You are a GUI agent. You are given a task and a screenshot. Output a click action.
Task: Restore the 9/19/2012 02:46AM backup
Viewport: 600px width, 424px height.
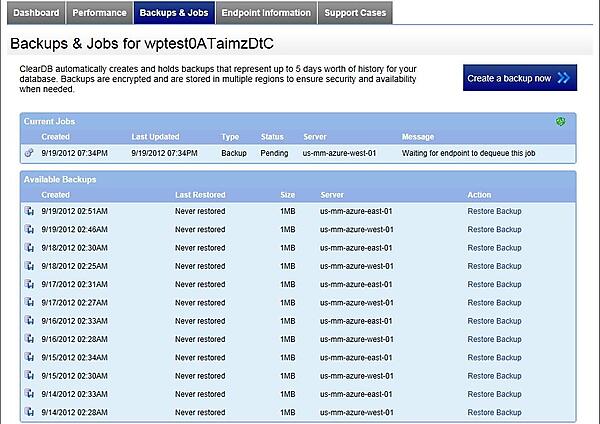click(x=494, y=229)
